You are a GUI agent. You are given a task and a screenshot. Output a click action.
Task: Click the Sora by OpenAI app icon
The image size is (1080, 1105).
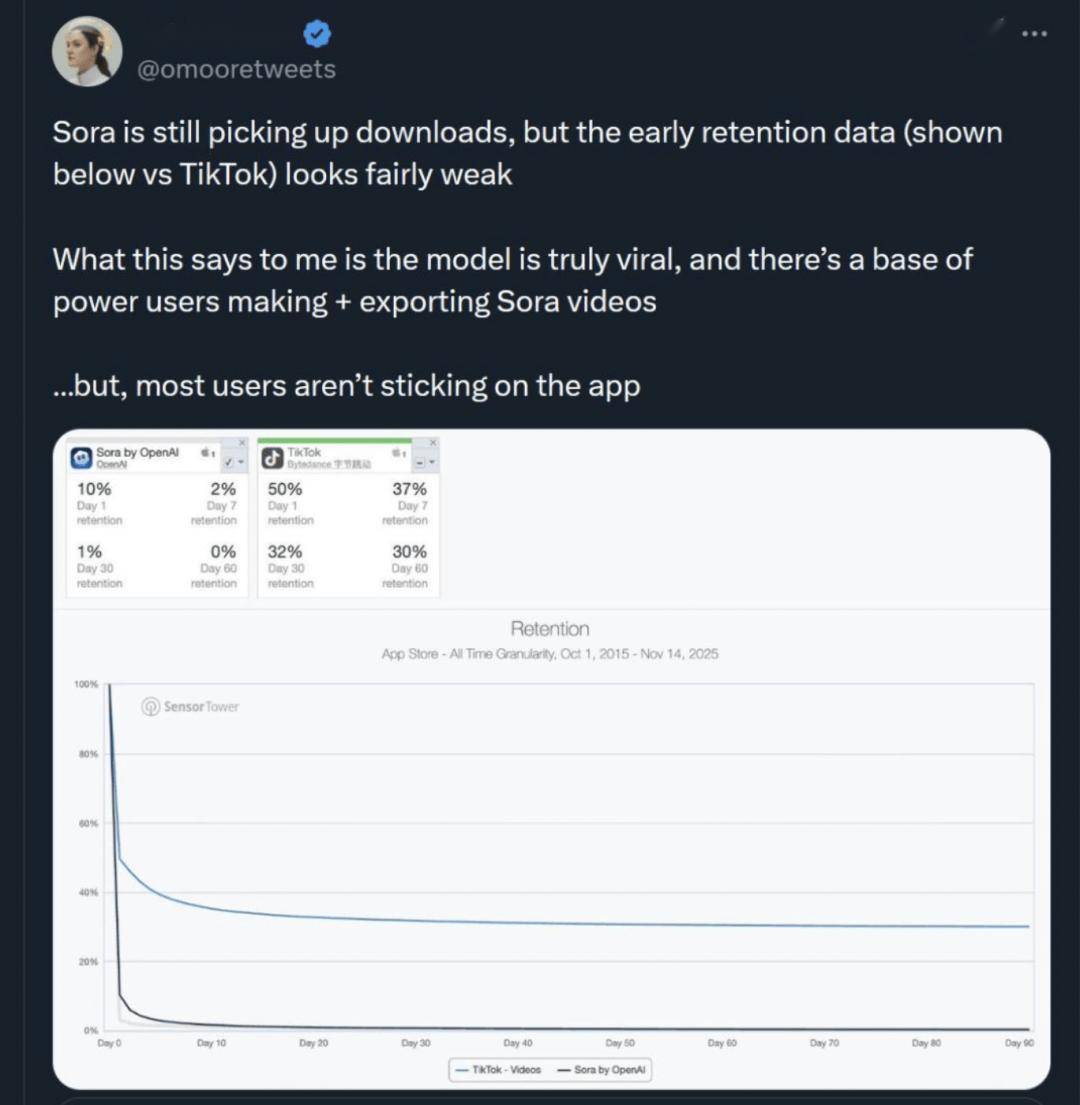[82, 457]
